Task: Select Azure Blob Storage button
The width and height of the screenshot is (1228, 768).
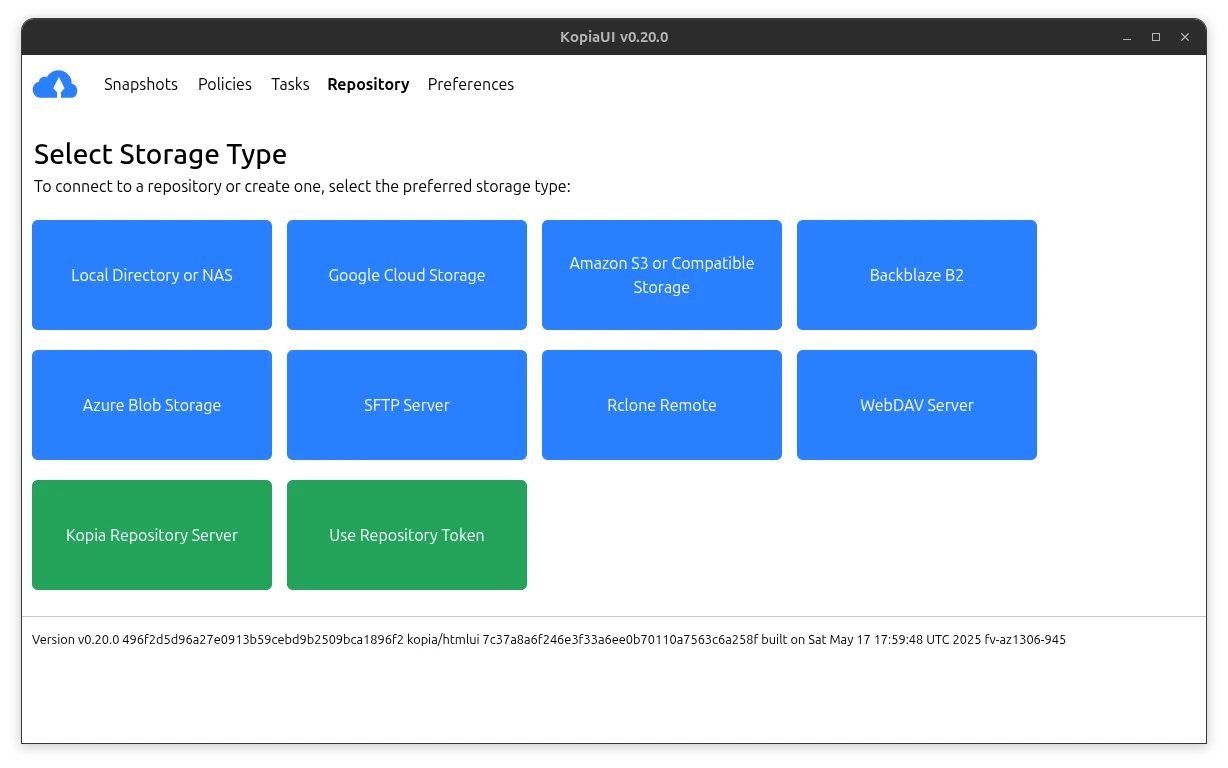Action: pos(152,405)
